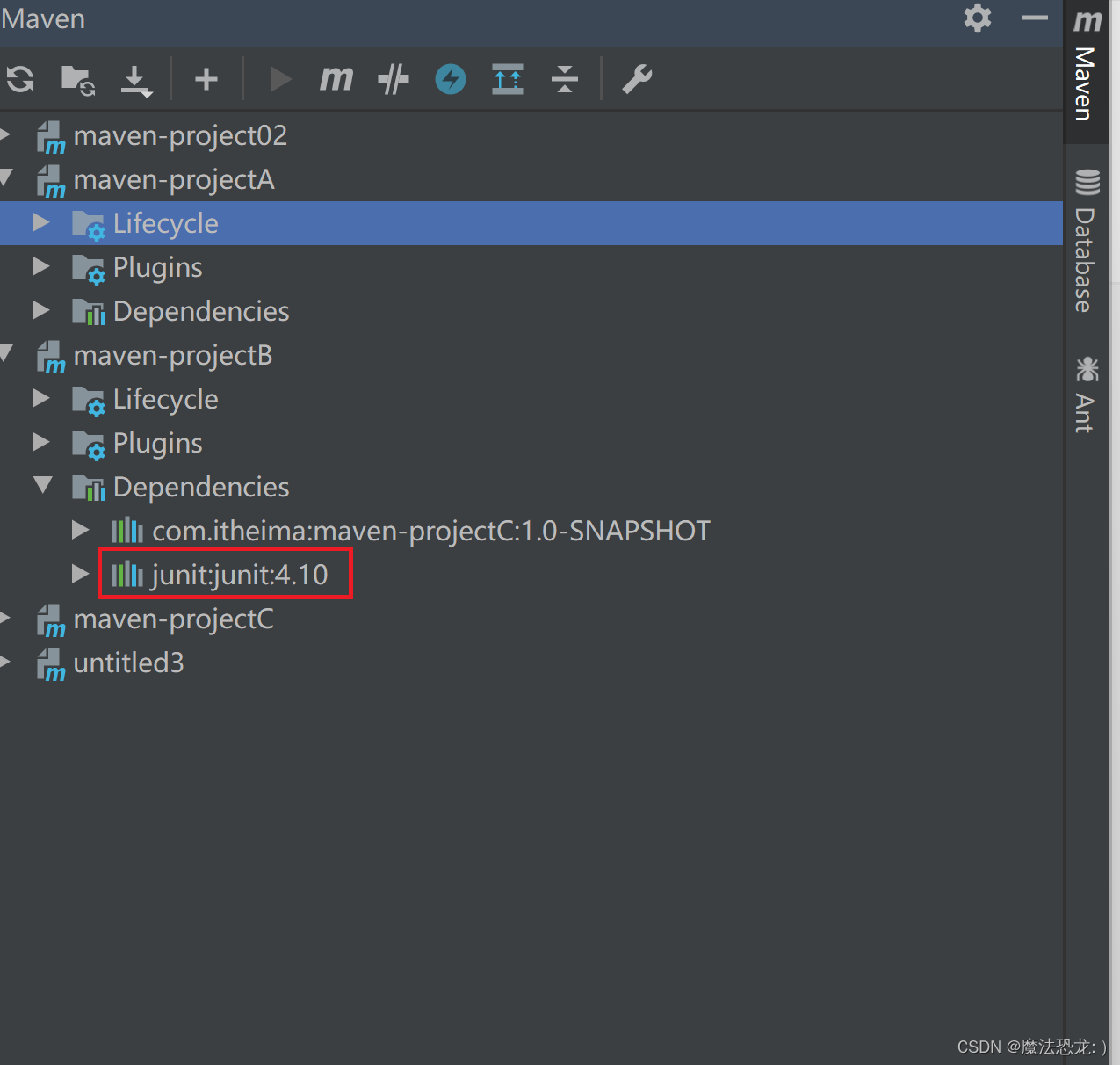
Task: Click maven-projectB module icon
Action: (x=51, y=357)
